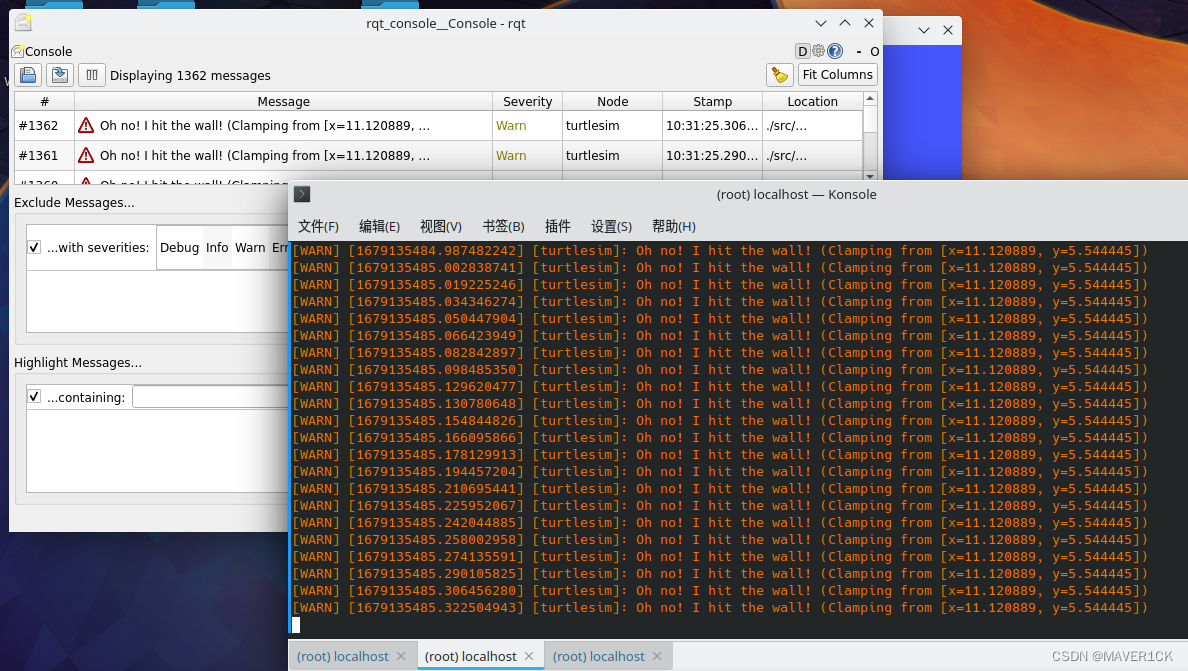1188x671 pixels.
Task: Maximize rqt window using the up chevron
Action: pyautogui.click(x=845, y=23)
